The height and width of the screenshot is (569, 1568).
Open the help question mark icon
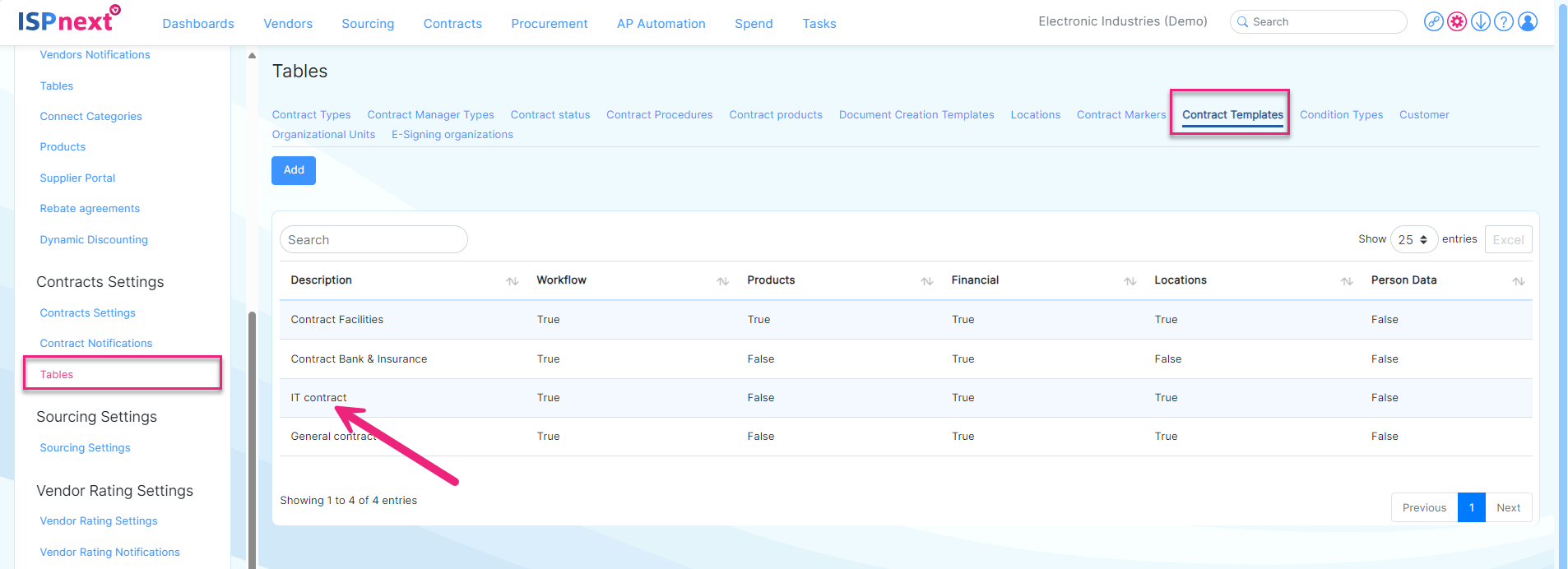(1504, 22)
